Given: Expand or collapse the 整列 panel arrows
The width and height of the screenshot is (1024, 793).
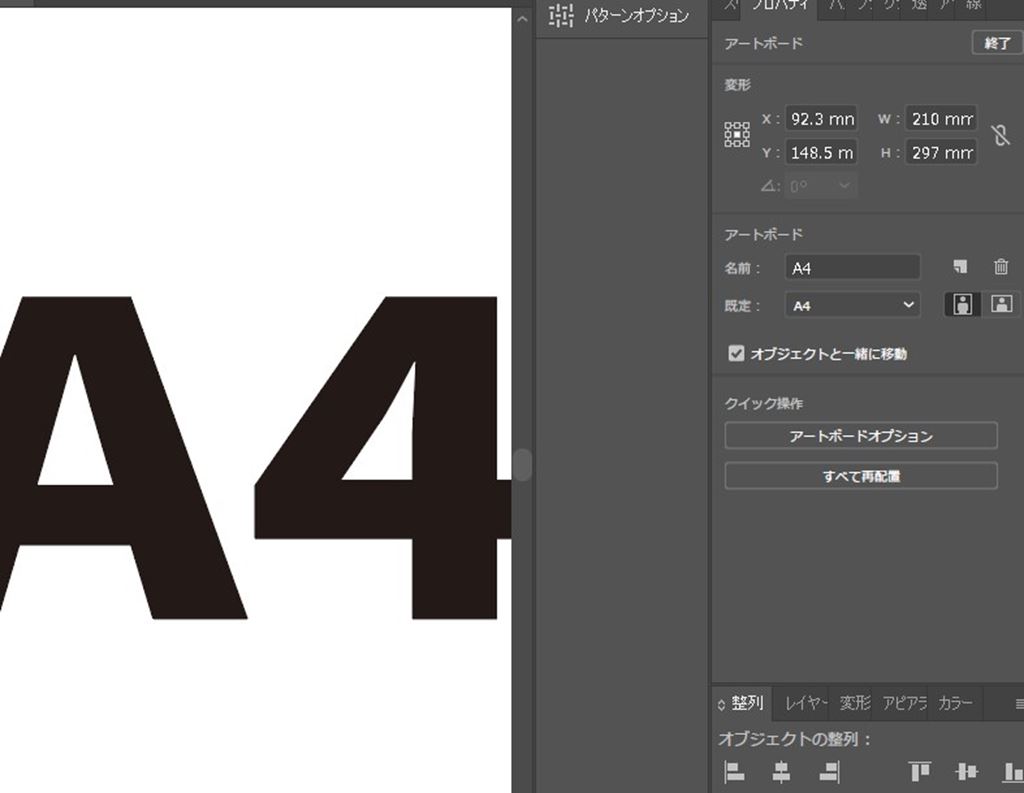Looking at the screenshot, I should point(722,705).
